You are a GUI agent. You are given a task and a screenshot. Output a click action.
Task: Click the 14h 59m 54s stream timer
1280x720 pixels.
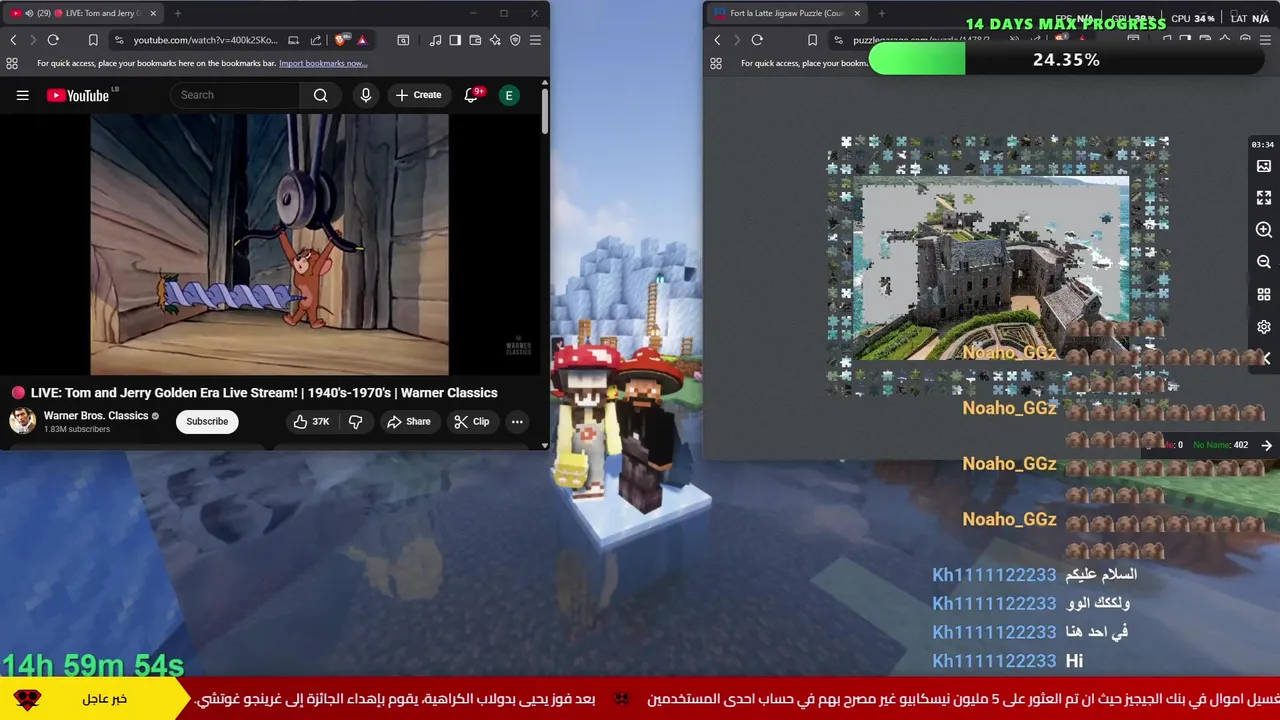pos(93,665)
